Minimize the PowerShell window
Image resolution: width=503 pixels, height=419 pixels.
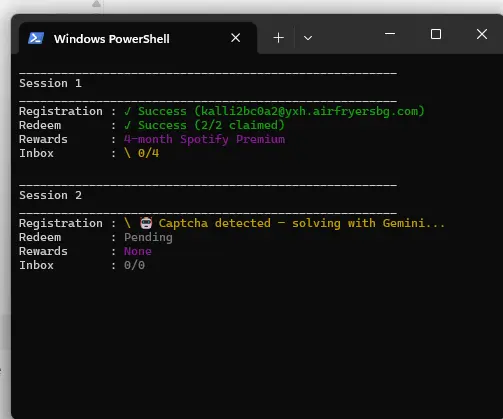coord(390,34)
